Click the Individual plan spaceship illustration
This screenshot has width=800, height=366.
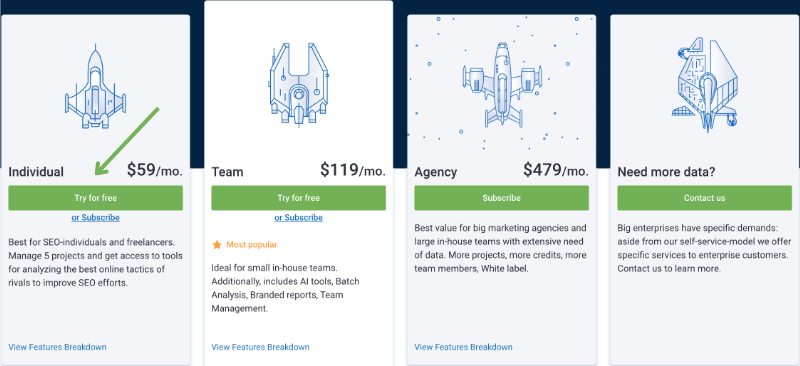coord(95,87)
